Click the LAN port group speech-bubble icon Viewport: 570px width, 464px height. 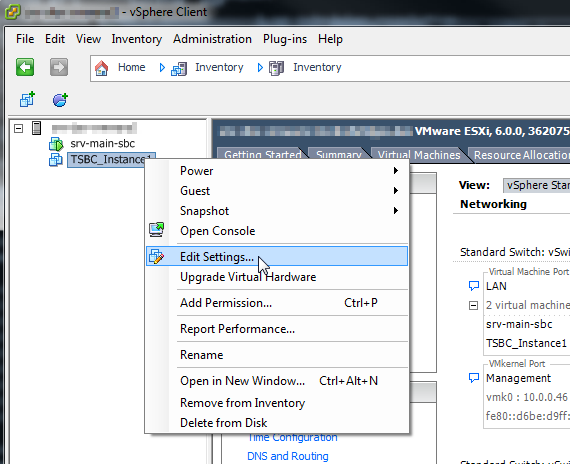click(474, 286)
